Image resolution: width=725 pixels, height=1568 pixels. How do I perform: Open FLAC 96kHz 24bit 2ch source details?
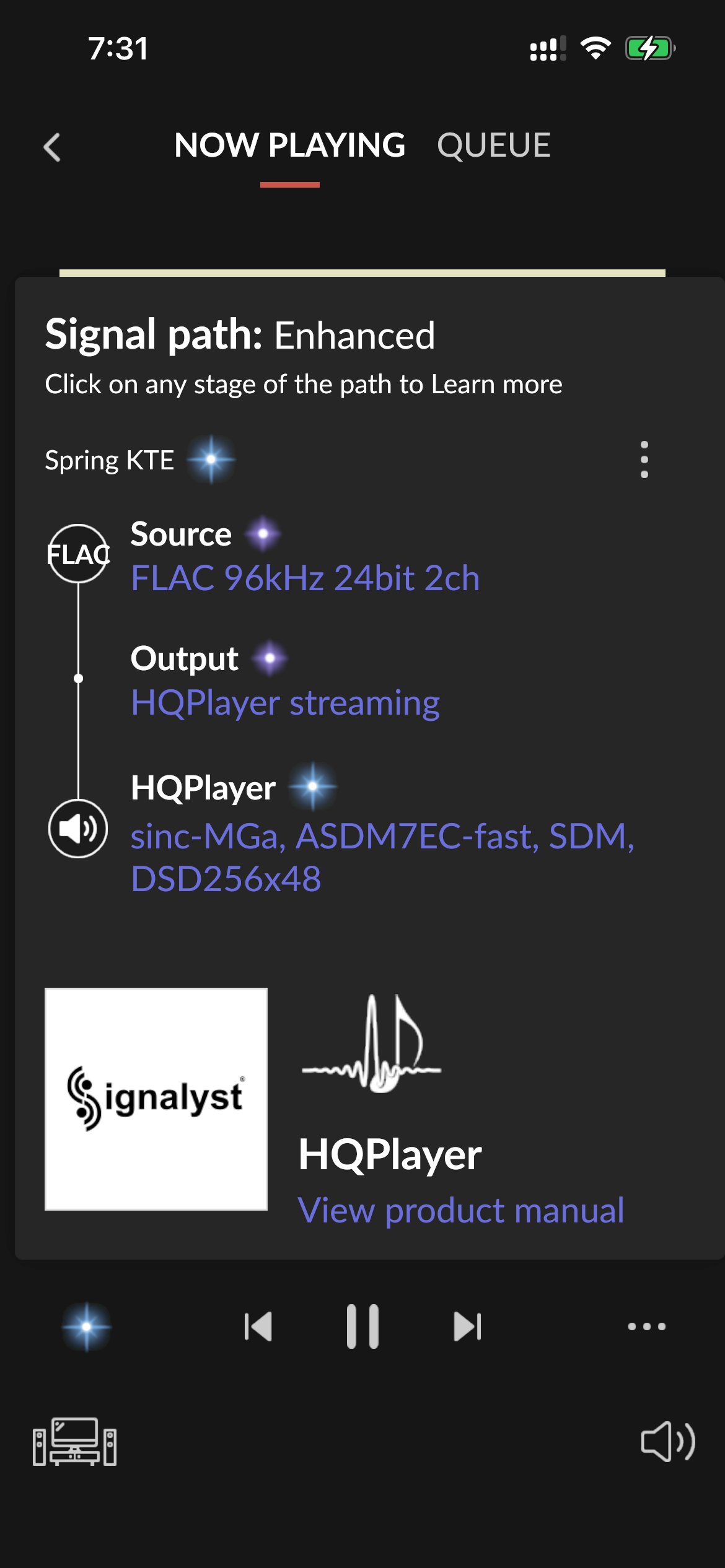point(305,578)
